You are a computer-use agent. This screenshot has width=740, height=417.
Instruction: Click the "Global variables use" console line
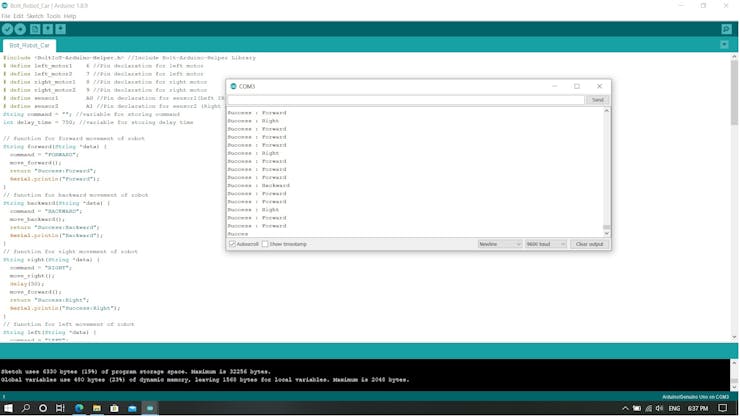pos(205,380)
